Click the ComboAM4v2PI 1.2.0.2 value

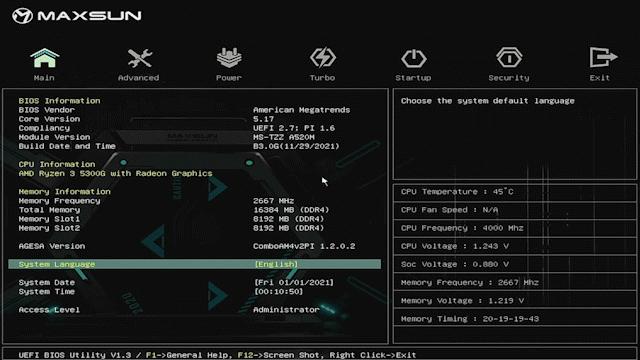(x=304, y=246)
